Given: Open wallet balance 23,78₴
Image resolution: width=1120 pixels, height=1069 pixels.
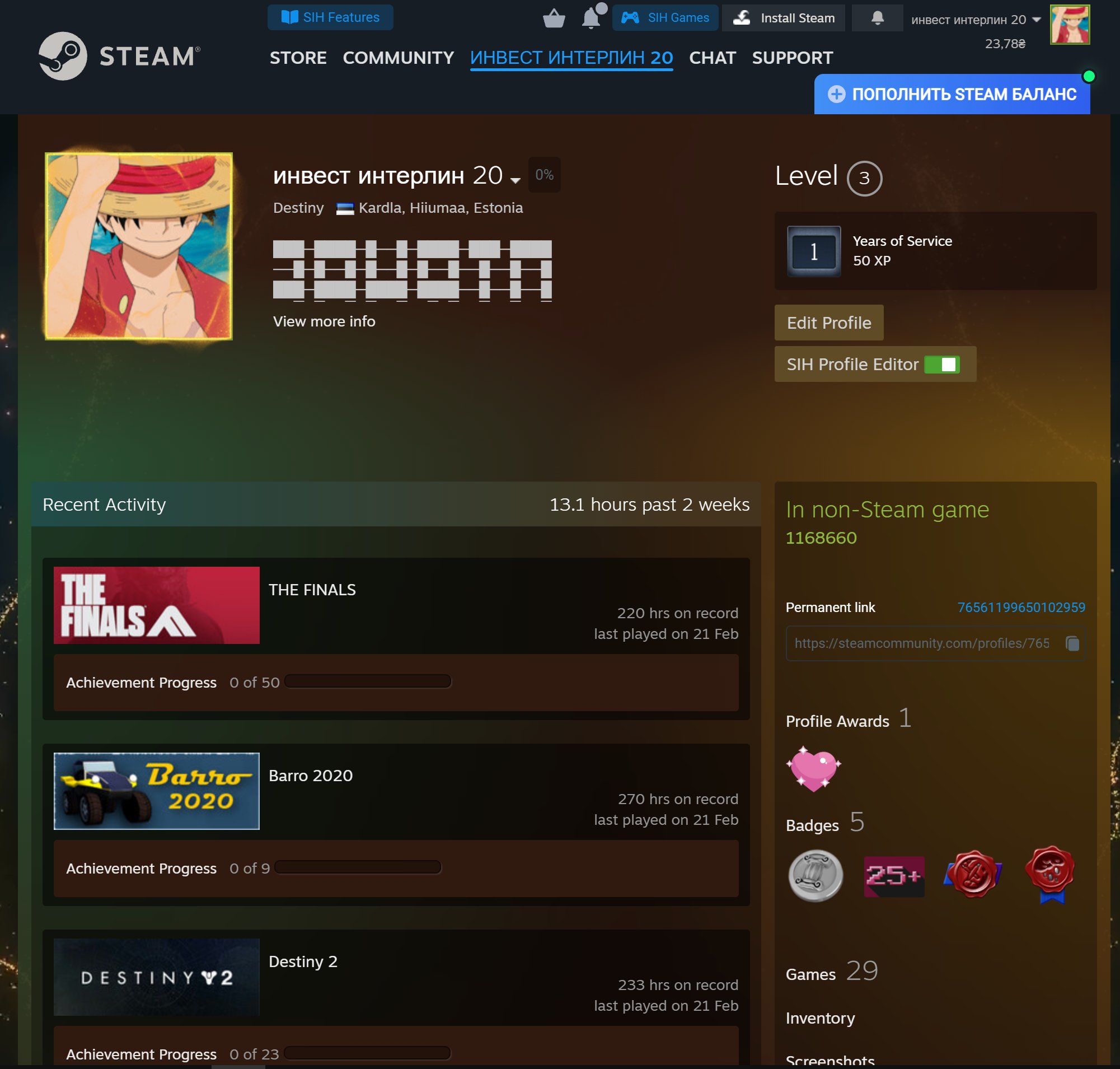Looking at the screenshot, I should 1005,44.
